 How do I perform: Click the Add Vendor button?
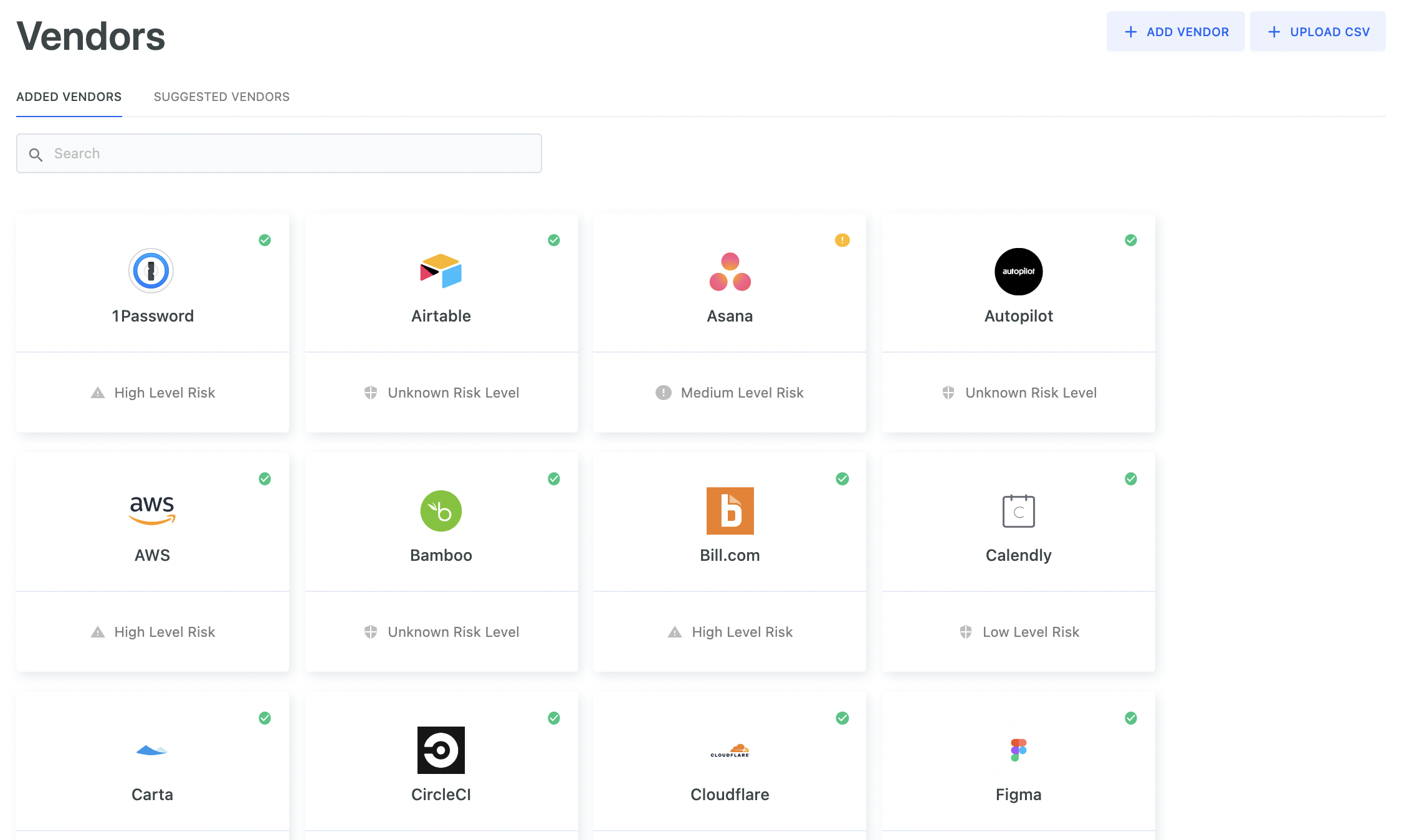pos(1176,32)
